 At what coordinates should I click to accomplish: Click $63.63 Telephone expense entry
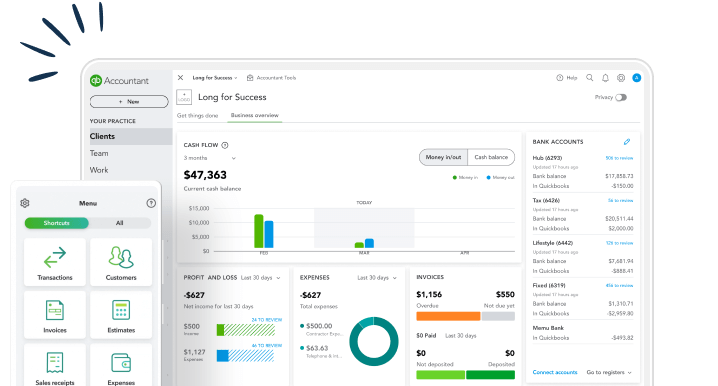(321, 351)
